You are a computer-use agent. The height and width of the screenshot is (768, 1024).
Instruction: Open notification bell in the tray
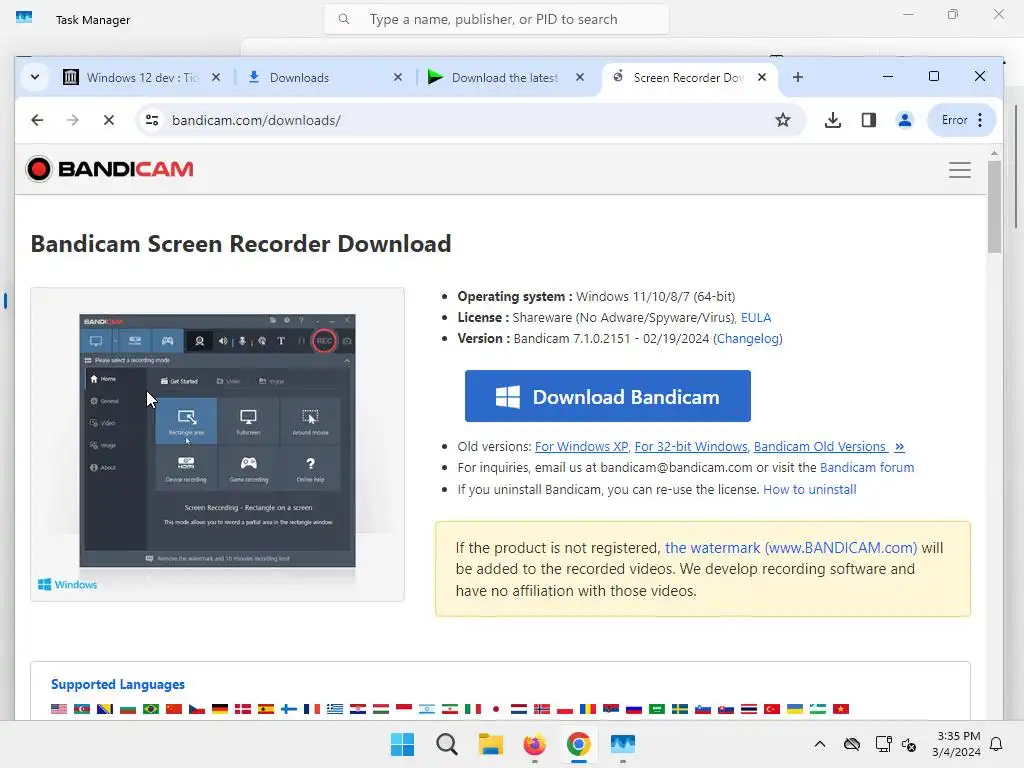pyautogui.click(x=997, y=744)
